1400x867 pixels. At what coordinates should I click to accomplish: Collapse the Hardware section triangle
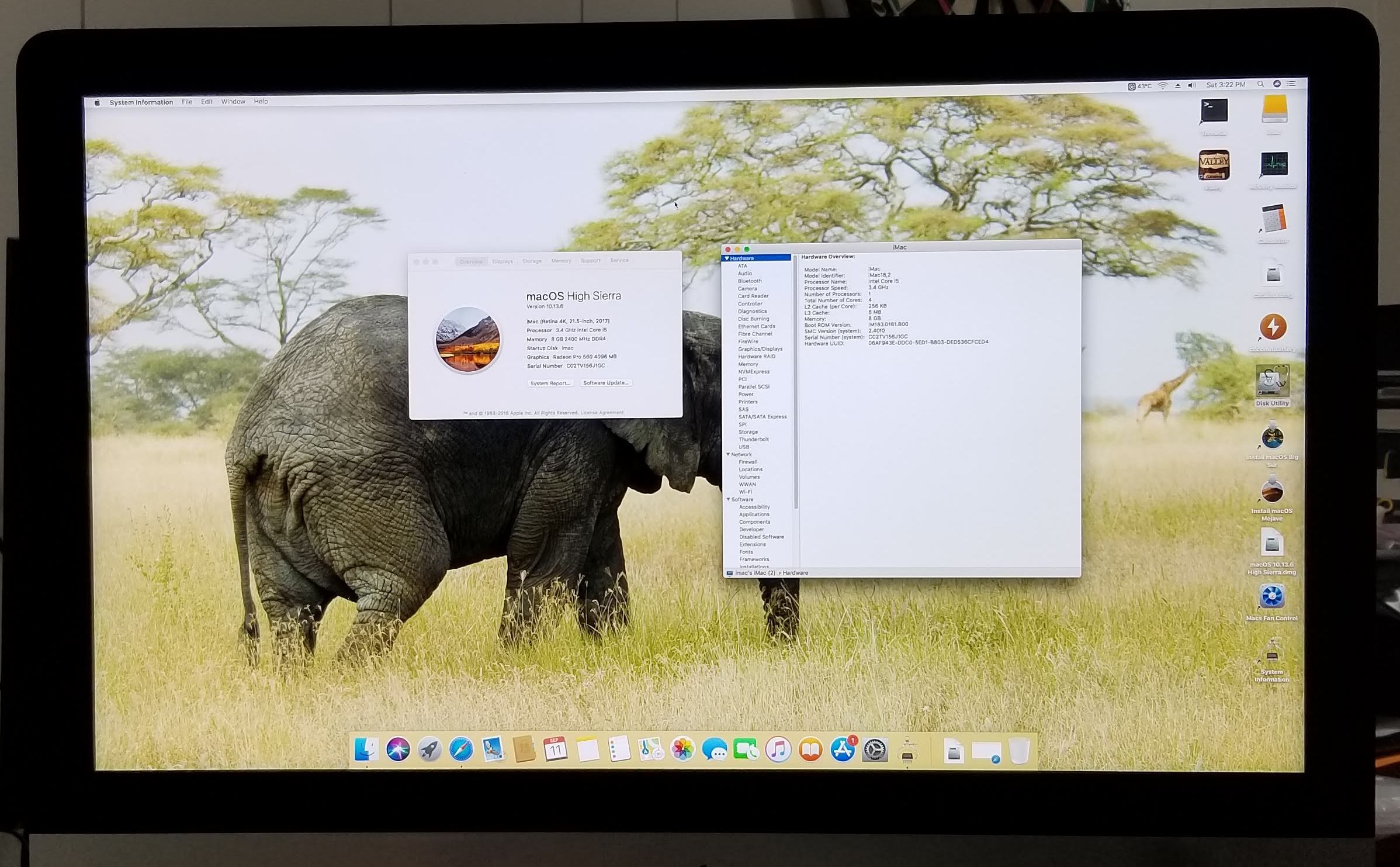click(x=727, y=258)
